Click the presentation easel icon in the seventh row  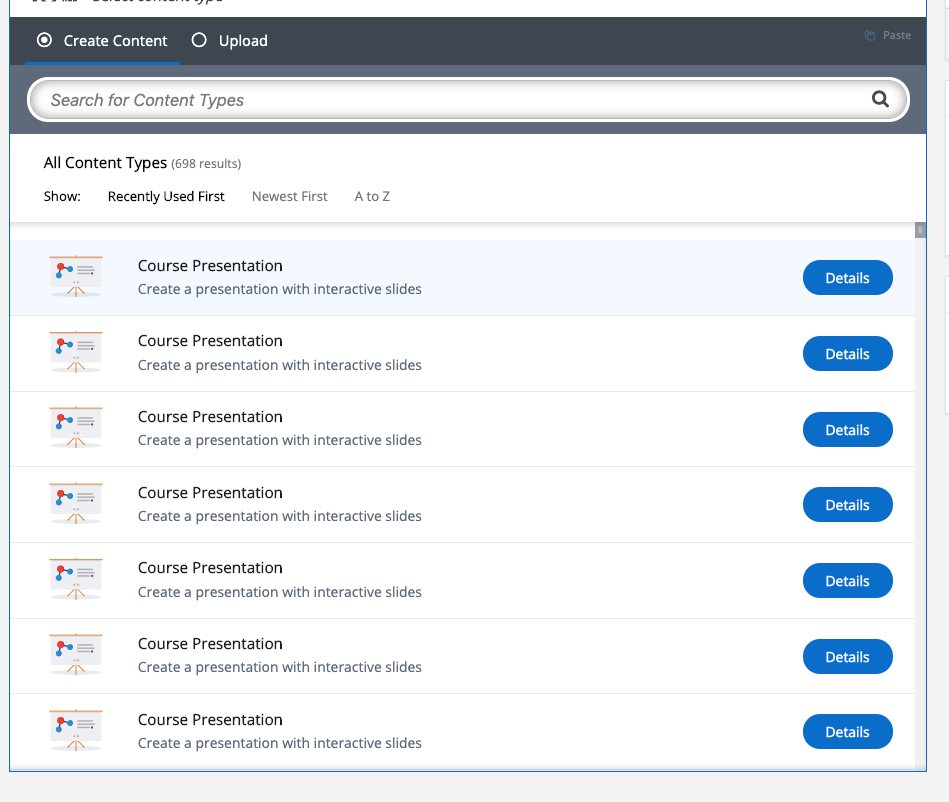click(76, 731)
